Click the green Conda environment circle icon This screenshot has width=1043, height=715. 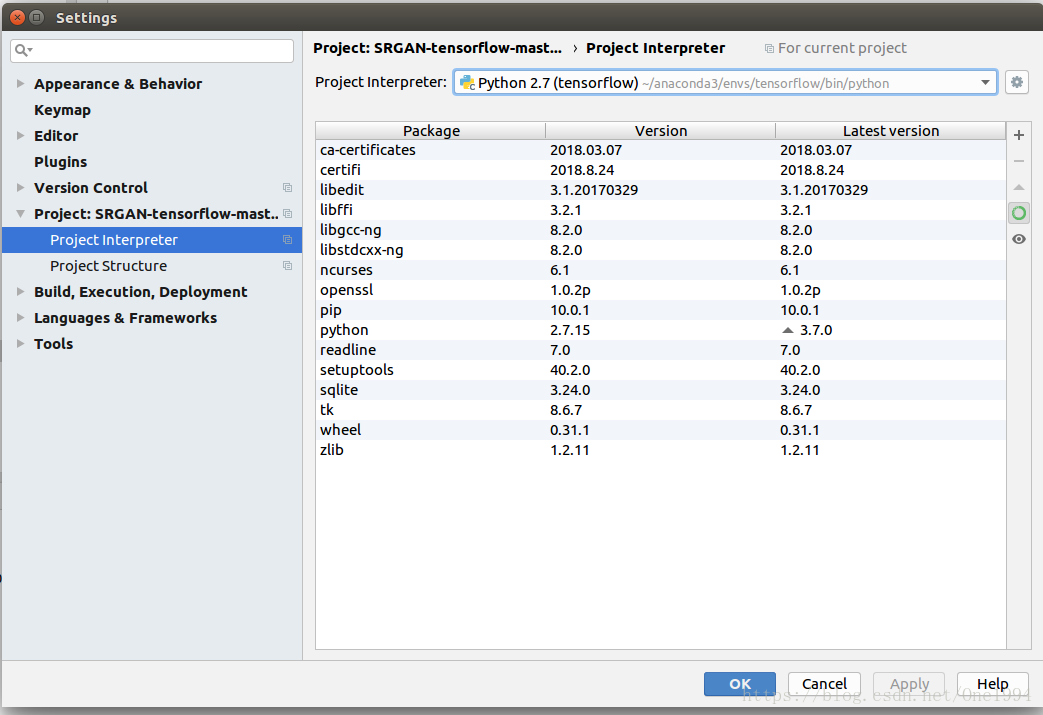click(x=1018, y=213)
